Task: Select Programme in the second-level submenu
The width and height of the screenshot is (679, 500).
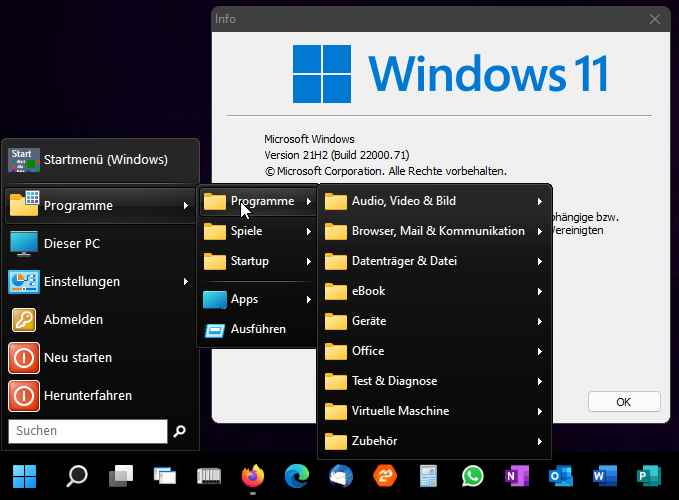Action: [x=258, y=201]
